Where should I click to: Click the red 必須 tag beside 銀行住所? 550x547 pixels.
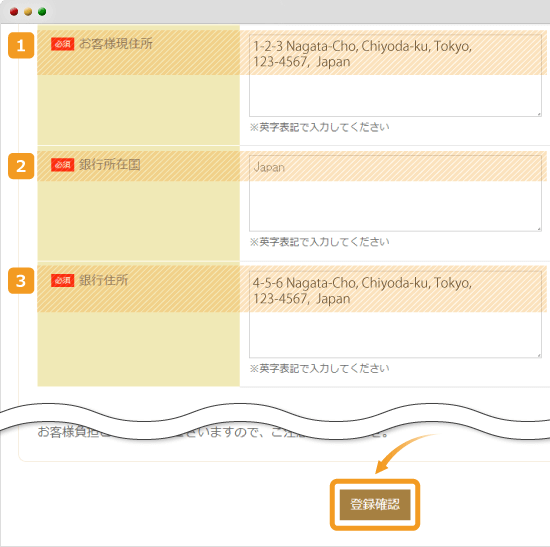tap(62, 280)
